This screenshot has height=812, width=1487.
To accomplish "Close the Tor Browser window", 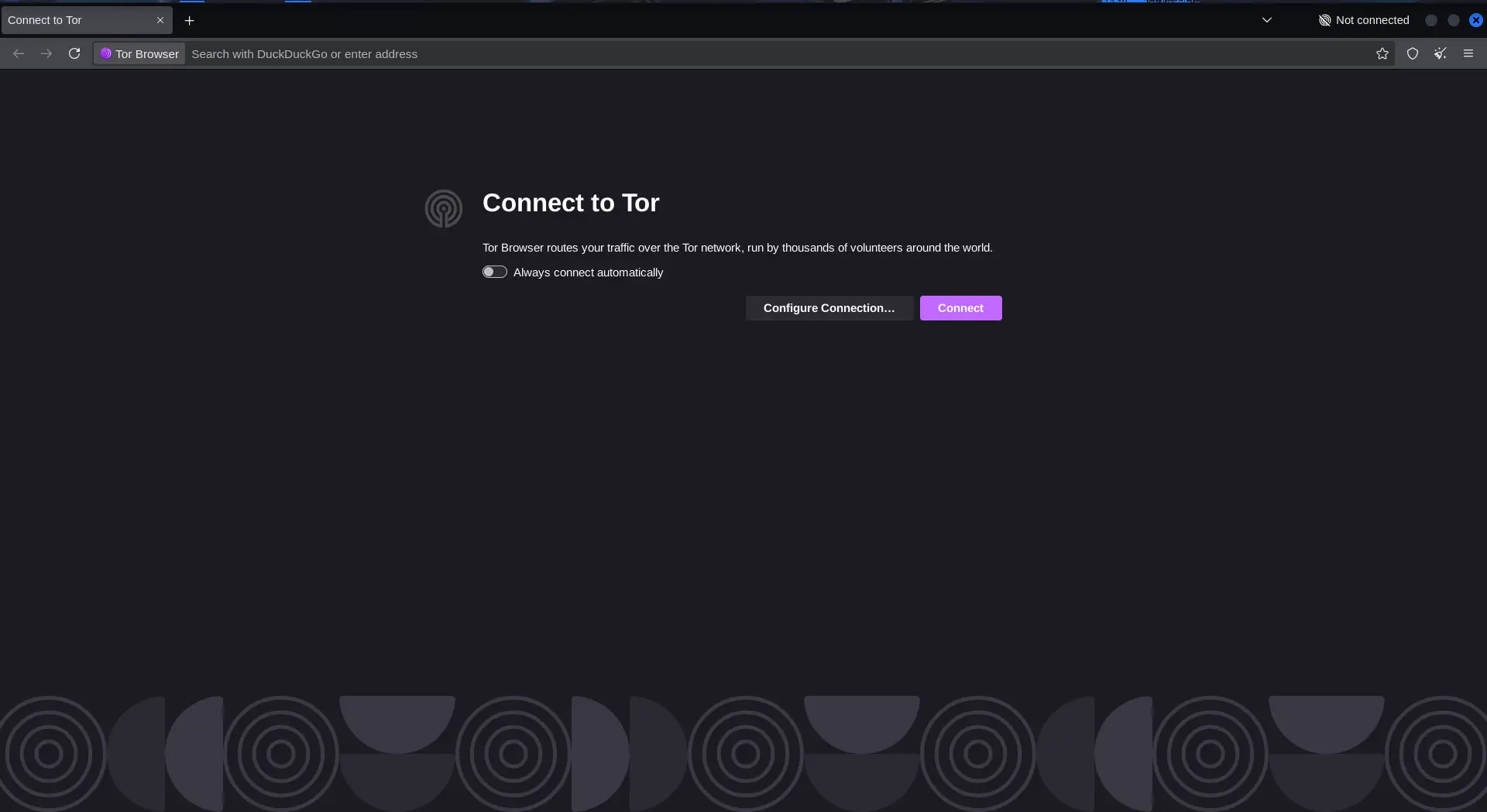I will pos(1476,20).
